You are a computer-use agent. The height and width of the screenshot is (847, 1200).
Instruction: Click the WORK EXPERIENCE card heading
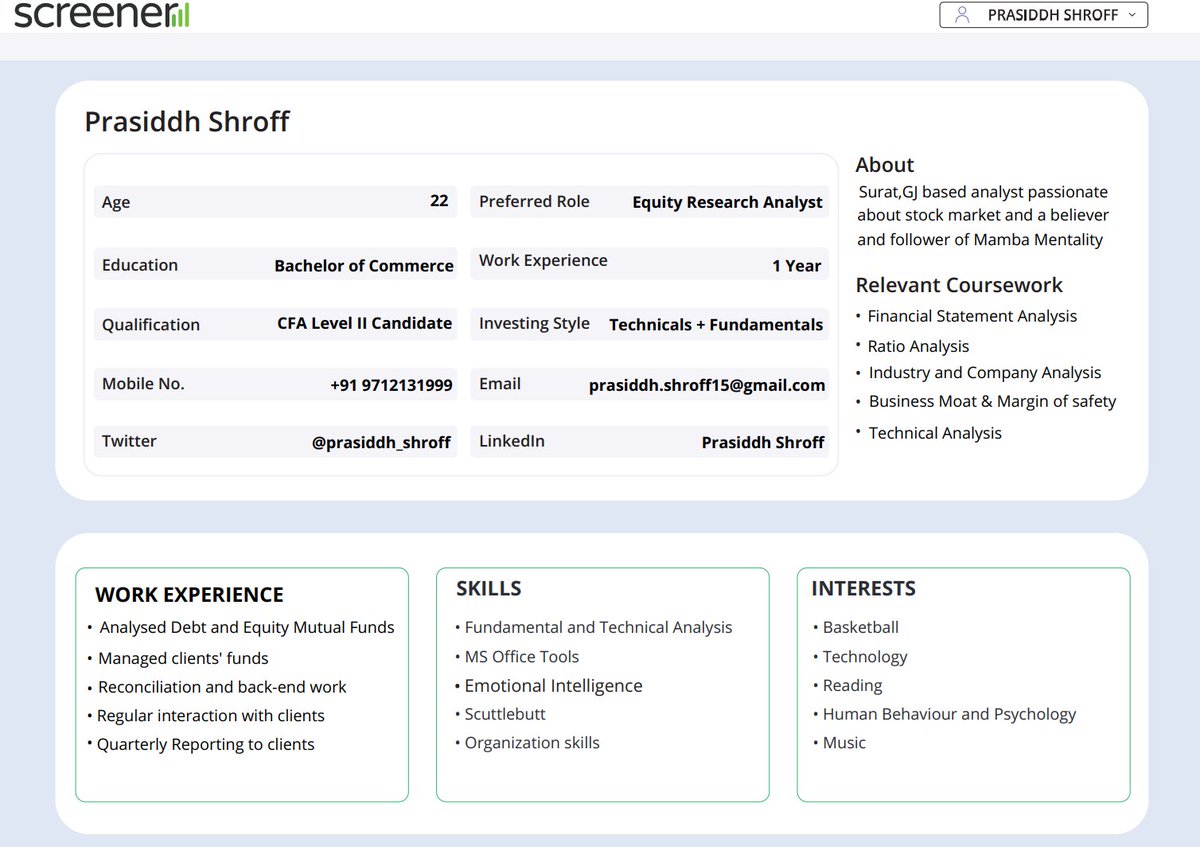(189, 595)
